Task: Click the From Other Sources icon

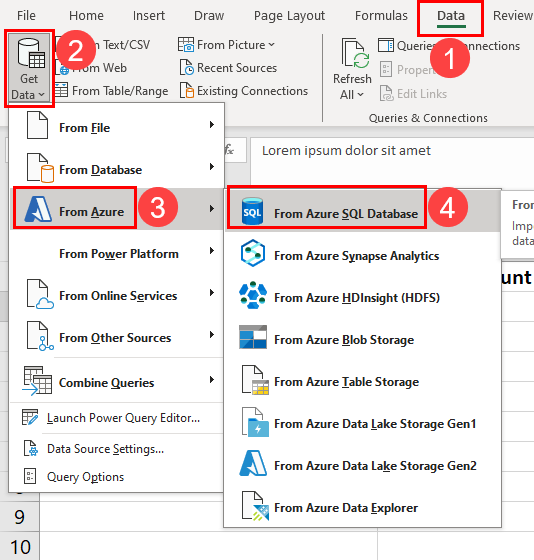Action: (x=40, y=336)
